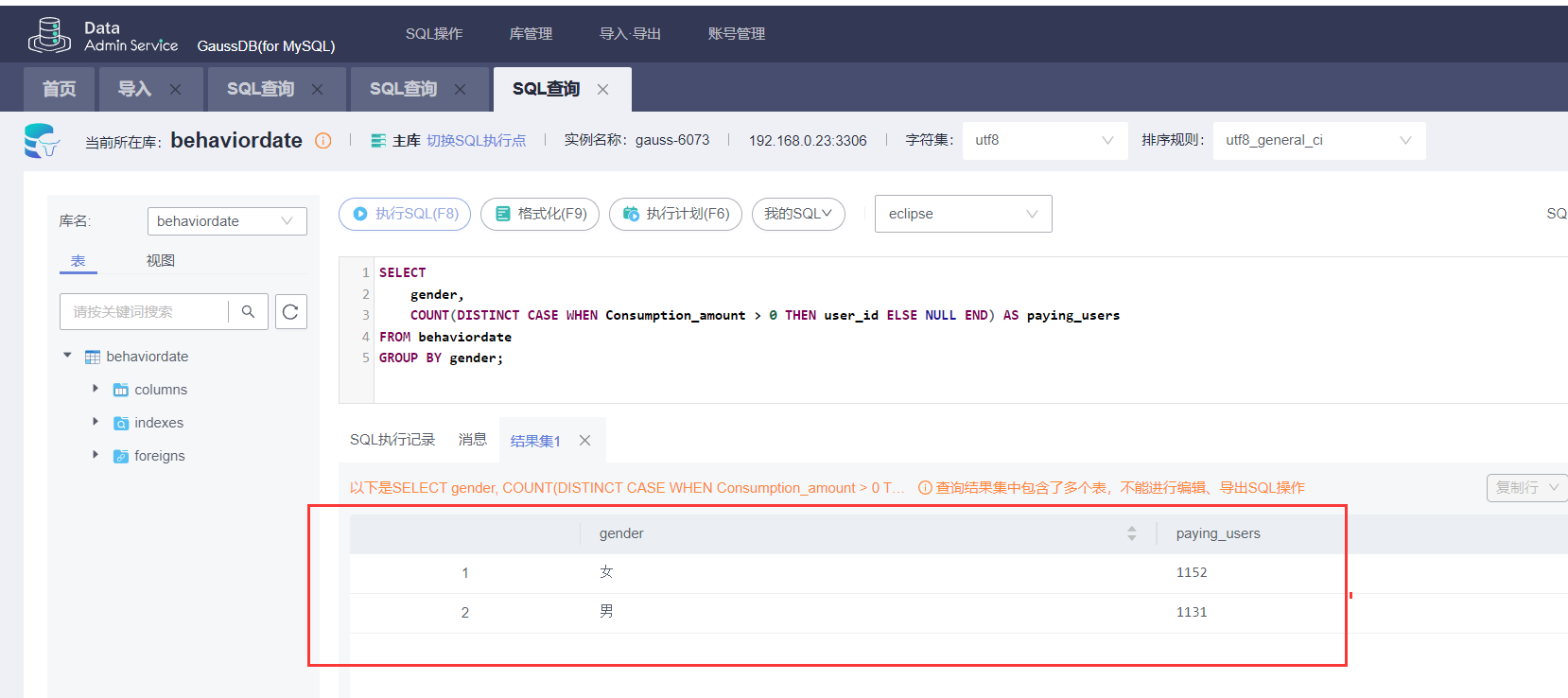Open the 我的SQL dropdown
1568x698 pixels.
click(798, 214)
